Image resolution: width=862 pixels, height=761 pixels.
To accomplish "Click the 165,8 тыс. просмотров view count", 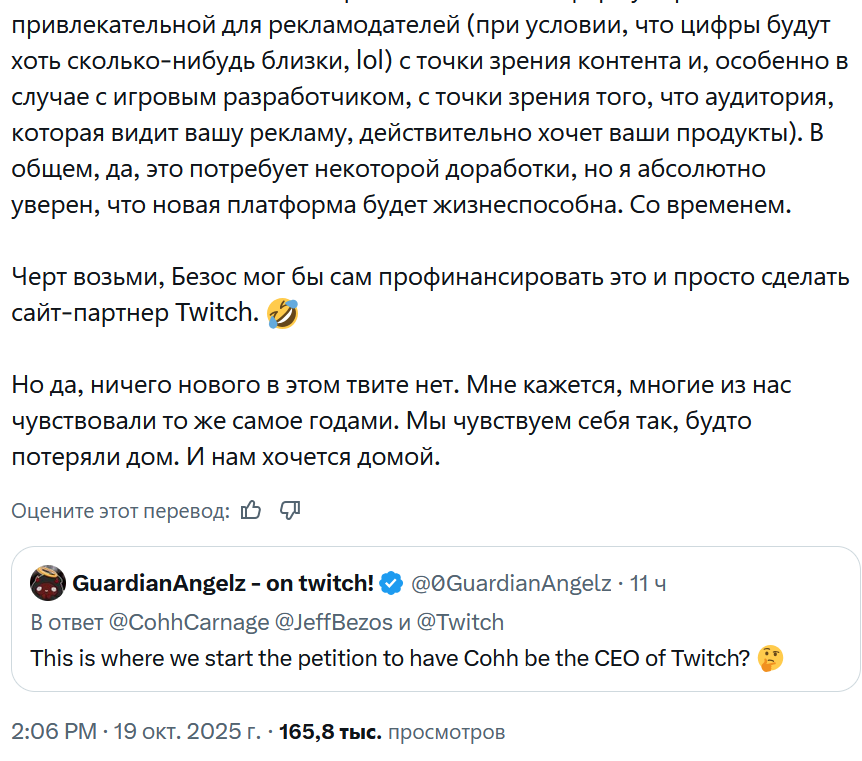I will tap(392, 732).
